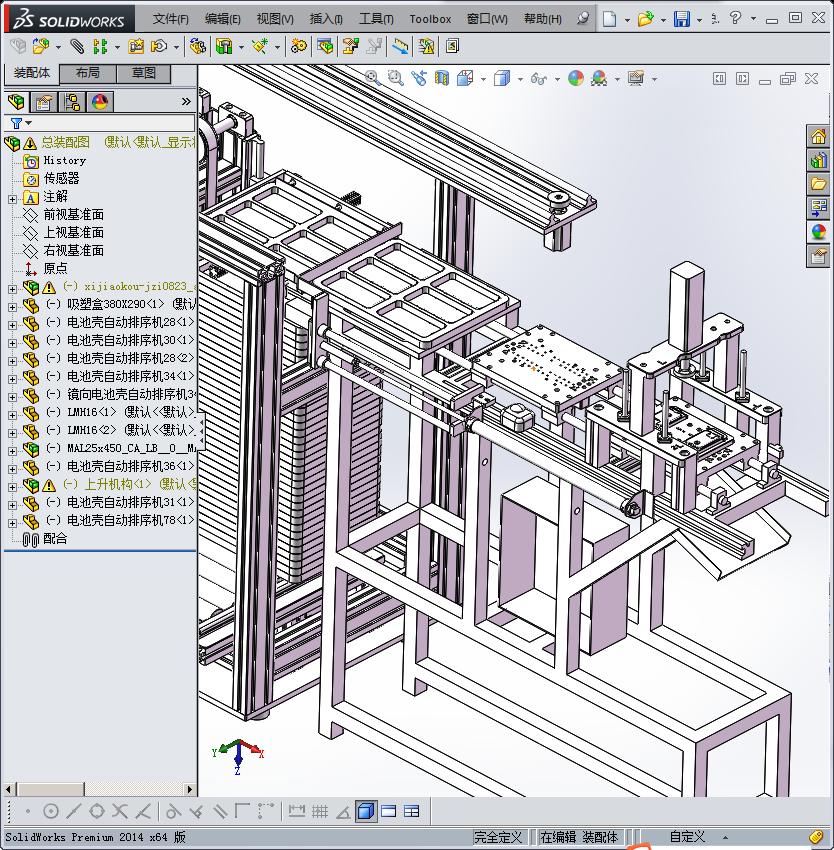Select the 前视基准面 plane in tree
This screenshot has height=850, width=834.
[73, 215]
